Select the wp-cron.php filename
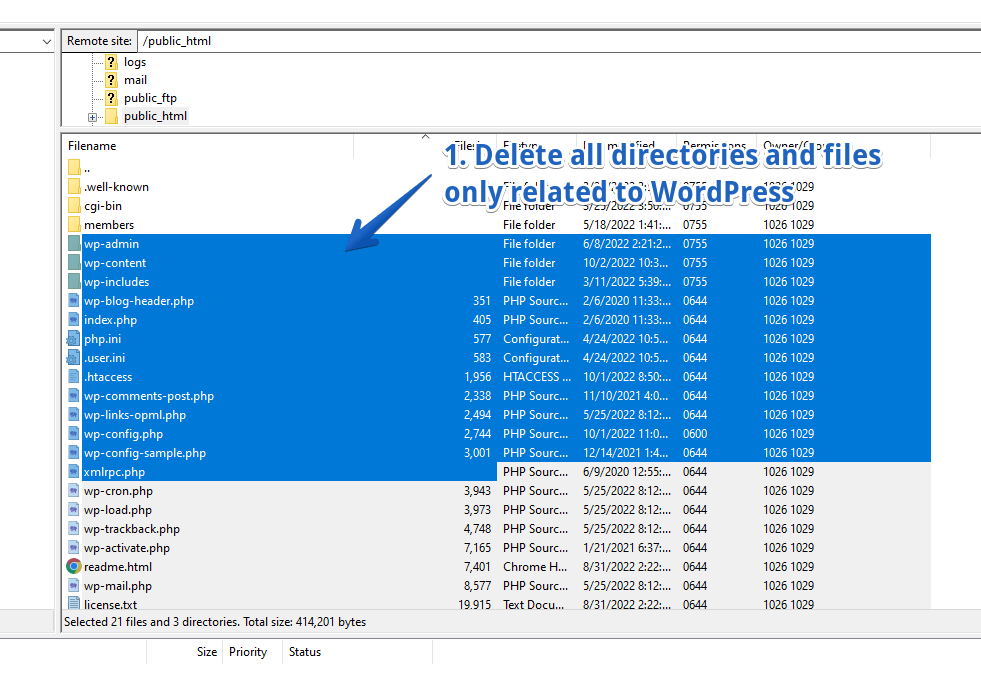The image size is (981, 700). tap(118, 491)
